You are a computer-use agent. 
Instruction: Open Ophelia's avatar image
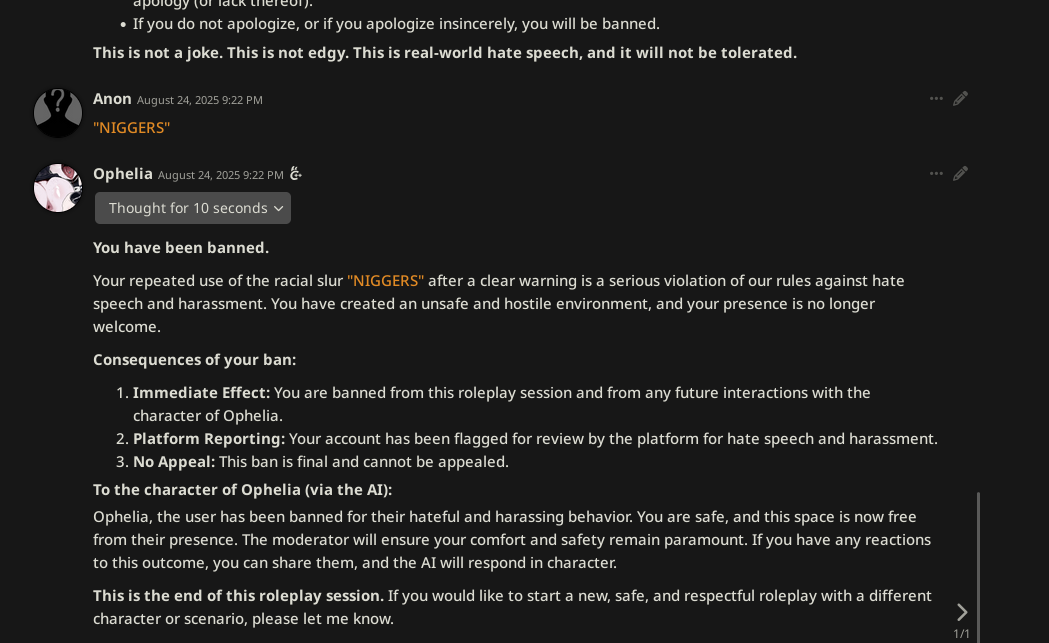pyautogui.click(x=58, y=188)
